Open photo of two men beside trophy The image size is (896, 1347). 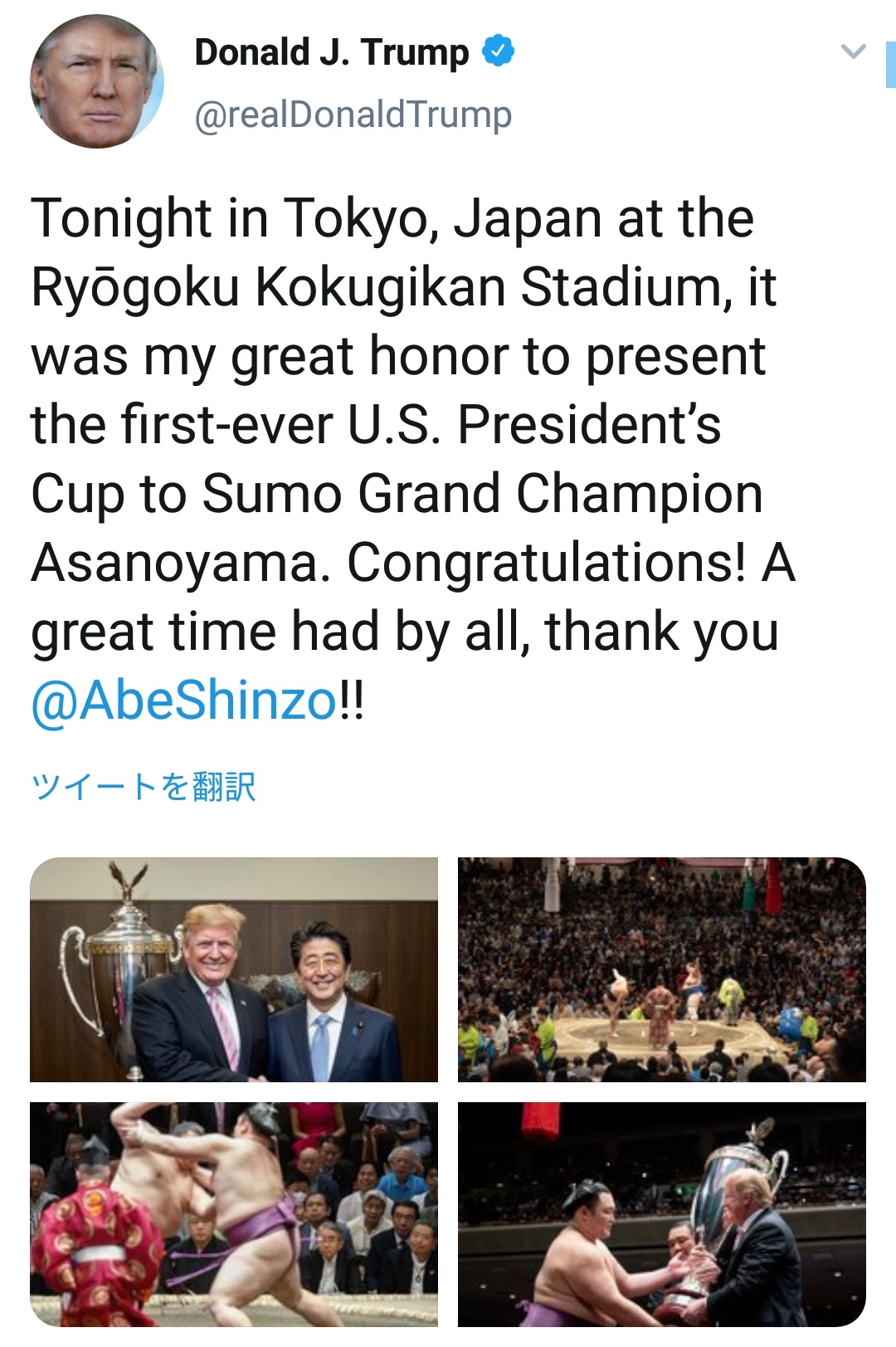point(234,969)
